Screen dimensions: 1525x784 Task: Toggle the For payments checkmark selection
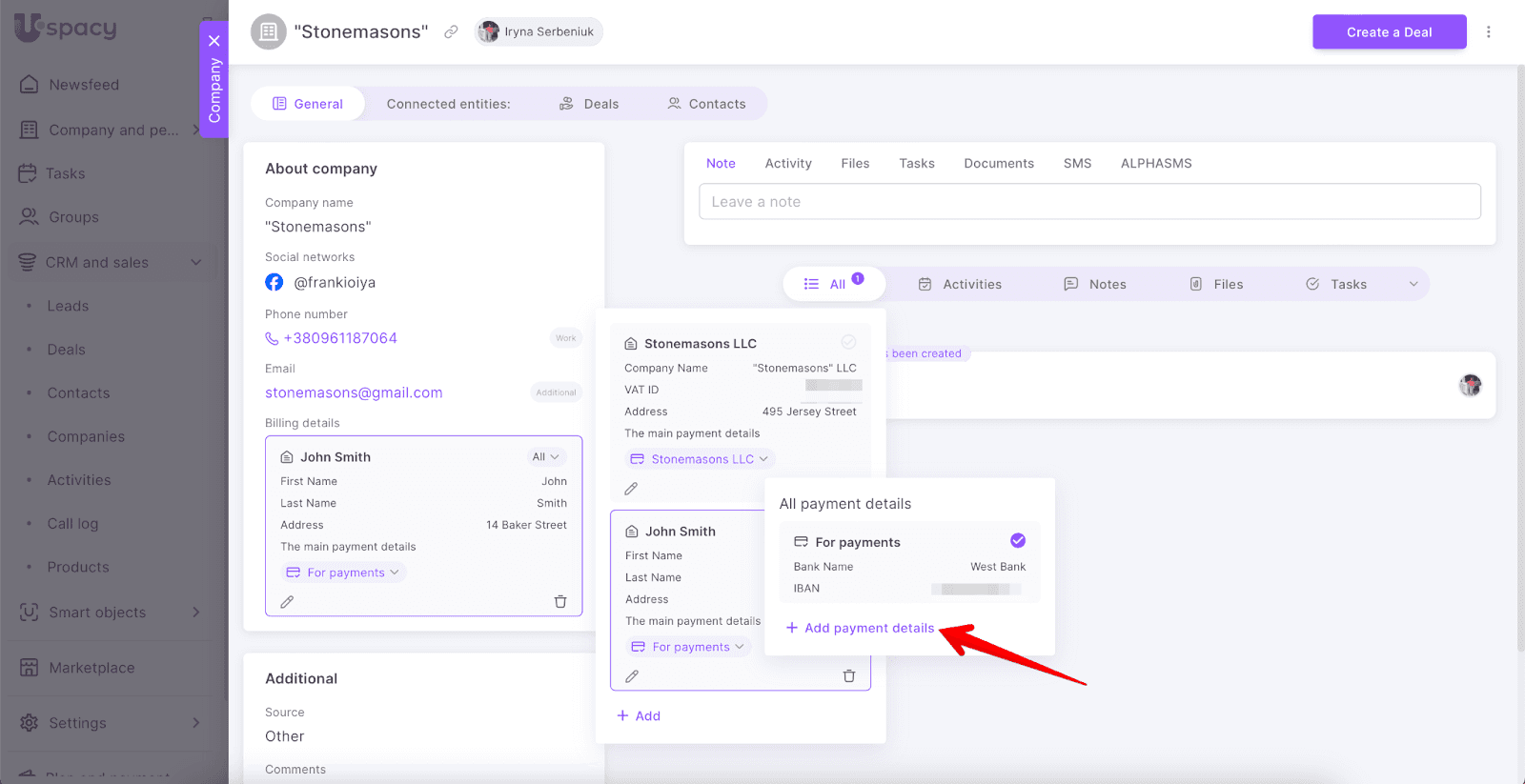[1018, 541]
